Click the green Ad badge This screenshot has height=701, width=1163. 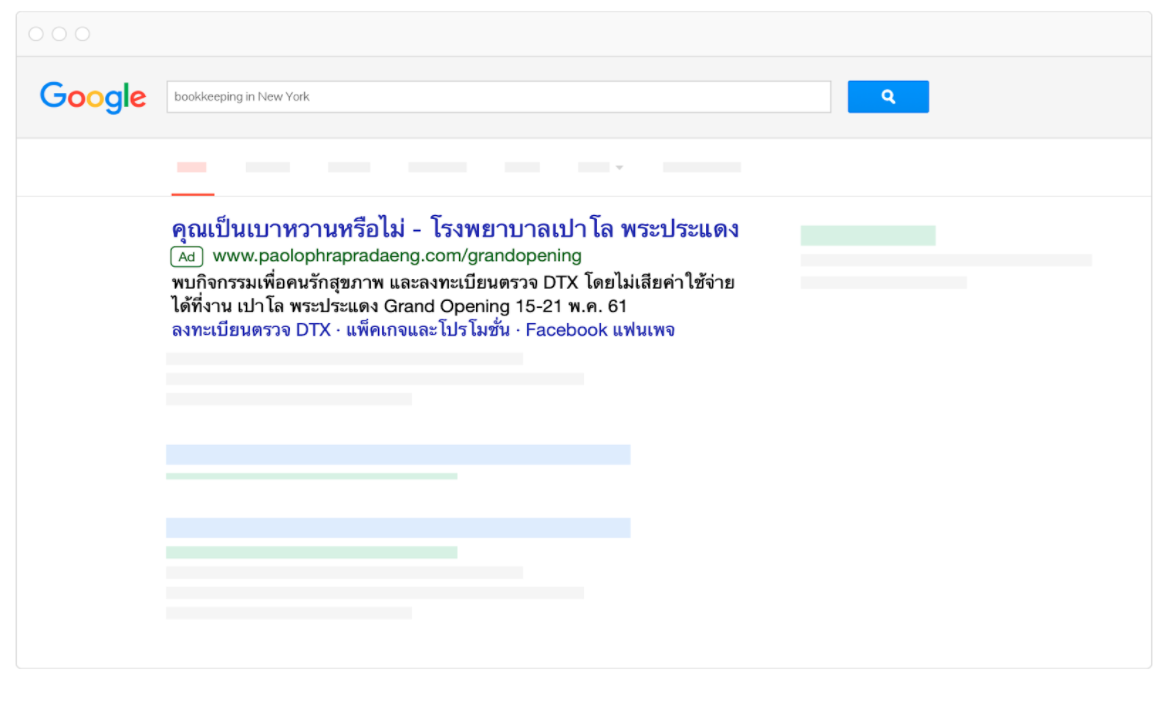(186, 257)
